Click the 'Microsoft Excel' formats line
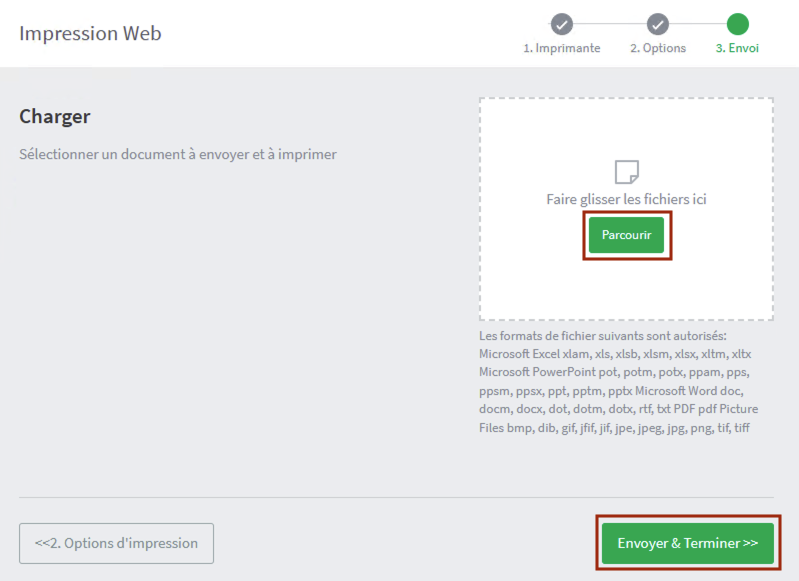Image resolution: width=799 pixels, height=581 pixels. (615, 354)
